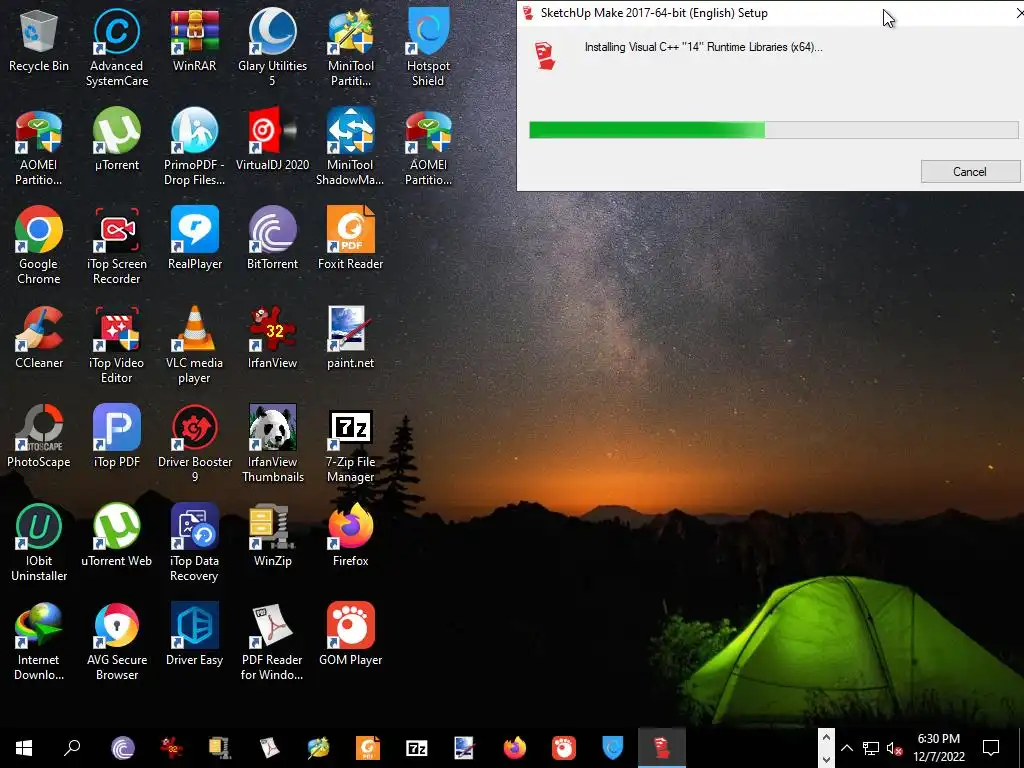Switch to paint.net in the taskbar
Image resolution: width=1024 pixels, height=768 pixels.
(465, 748)
